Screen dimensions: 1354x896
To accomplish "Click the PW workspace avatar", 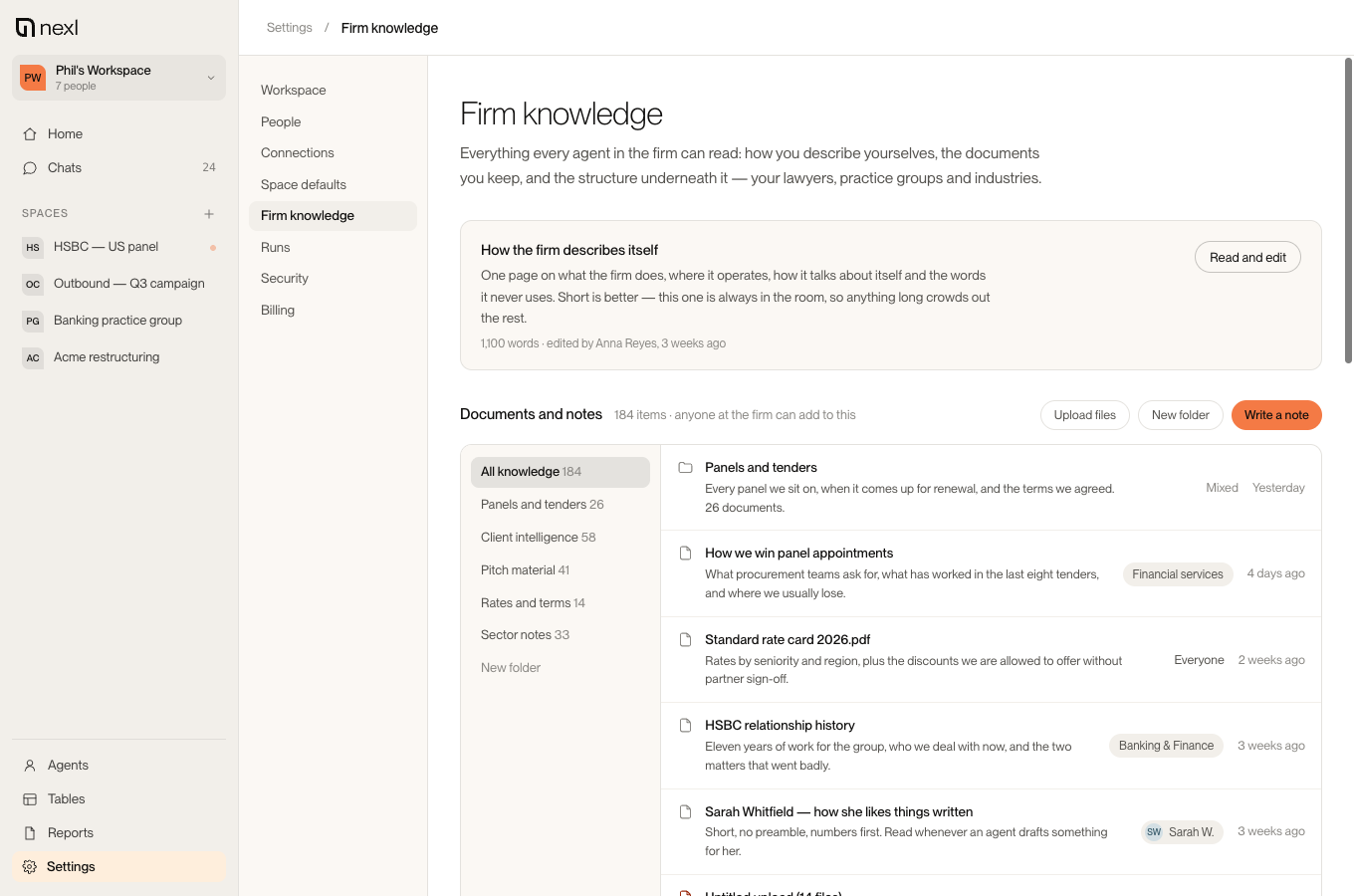I will [x=33, y=78].
